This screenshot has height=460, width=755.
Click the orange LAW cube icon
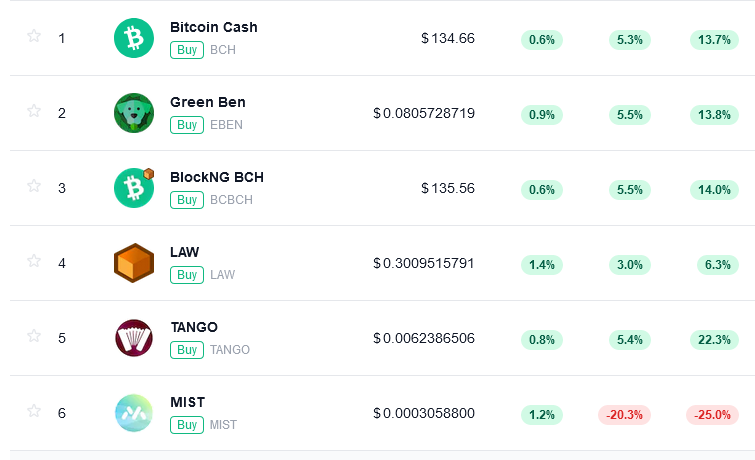tap(134, 263)
